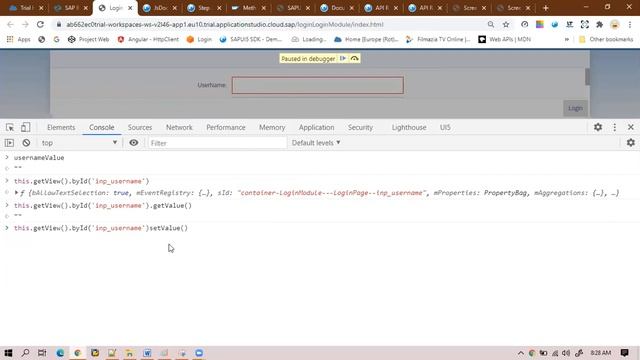Open the Project Web bookmark

[x=88, y=40]
